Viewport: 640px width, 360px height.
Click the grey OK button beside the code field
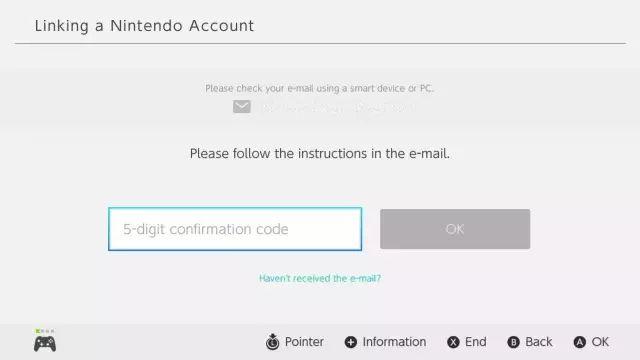click(455, 229)
